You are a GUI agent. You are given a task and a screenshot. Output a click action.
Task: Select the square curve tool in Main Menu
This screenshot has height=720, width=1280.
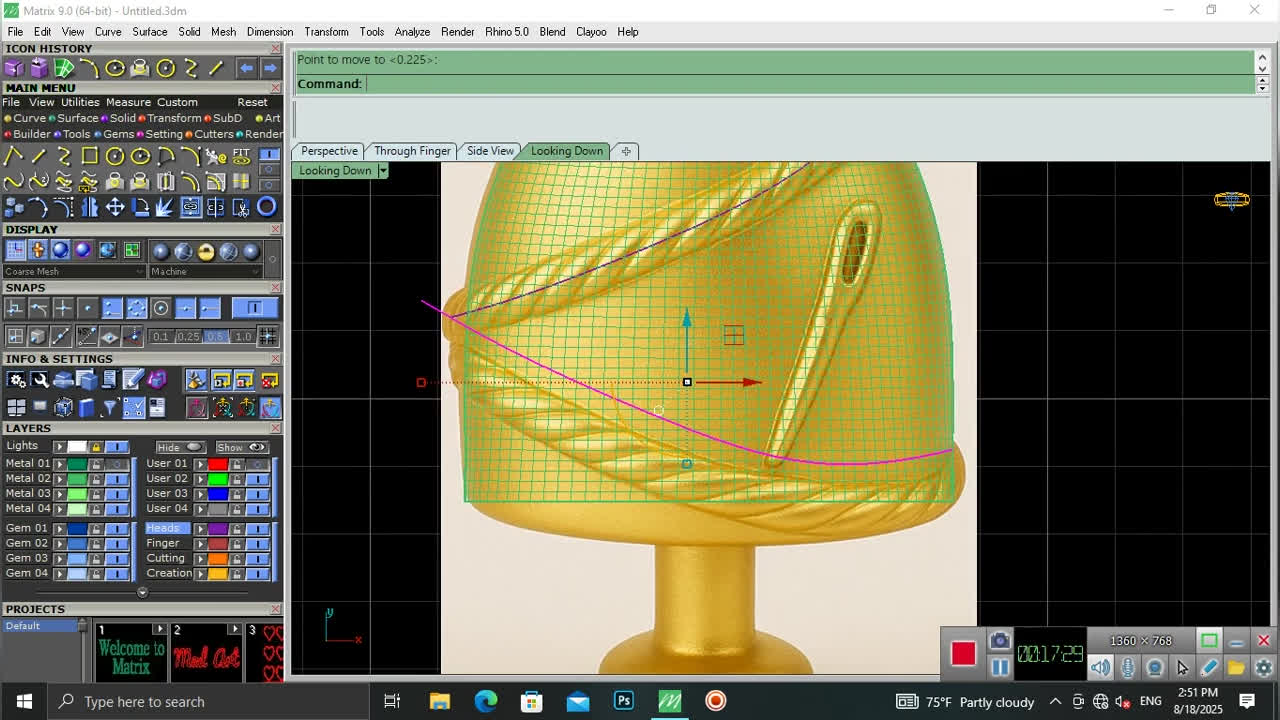click(89, 156)
